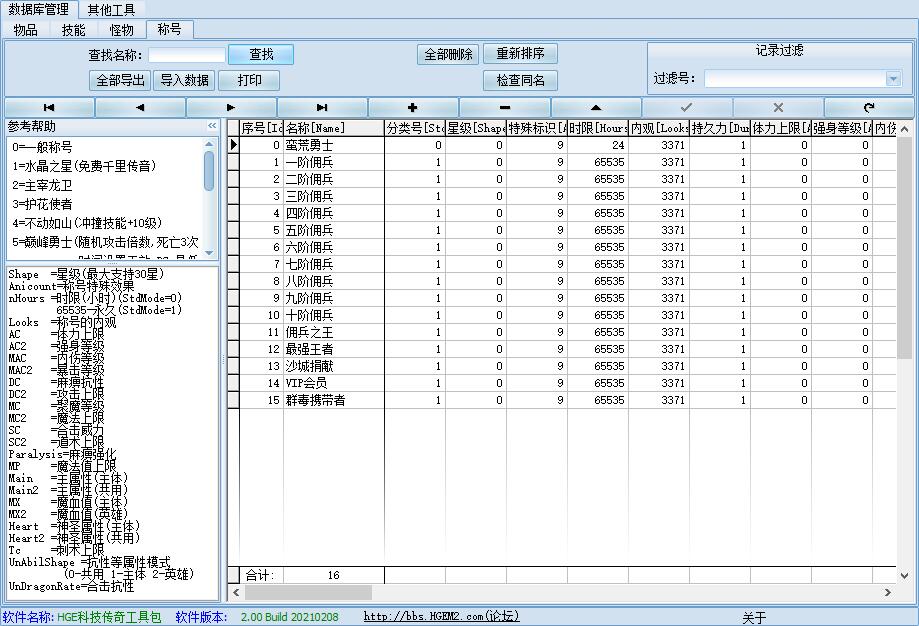Refresh data with the circular arrow button
This screenshot has width=919, height=626.
(x=869, y=107)
